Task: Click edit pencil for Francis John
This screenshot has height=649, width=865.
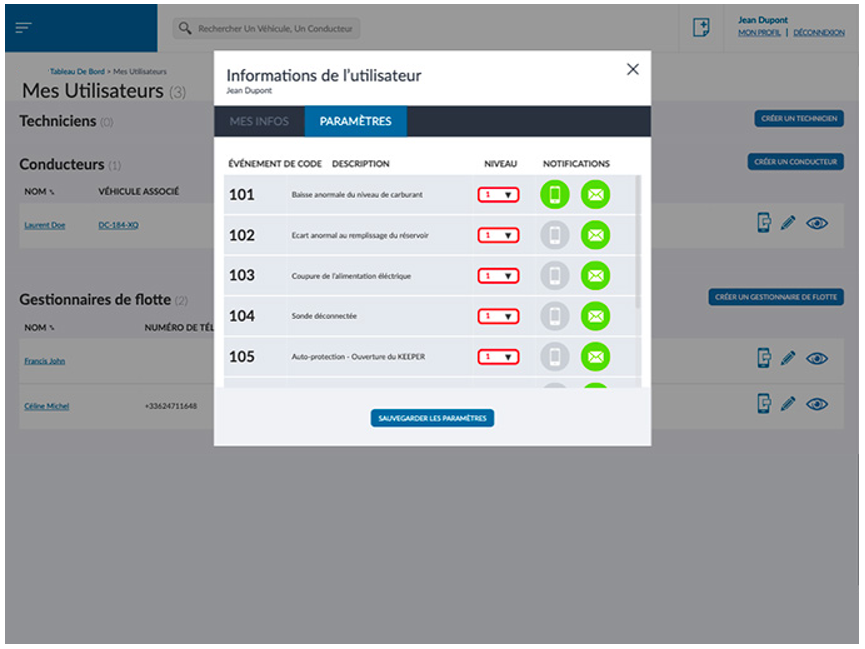Action: coord(788,358)
